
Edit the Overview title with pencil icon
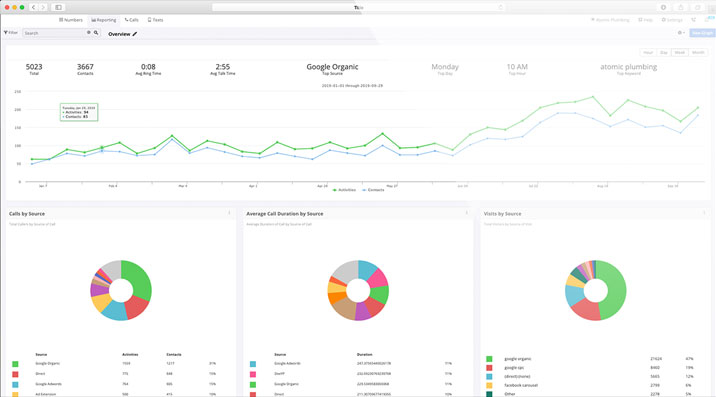[x=135, y=34]
